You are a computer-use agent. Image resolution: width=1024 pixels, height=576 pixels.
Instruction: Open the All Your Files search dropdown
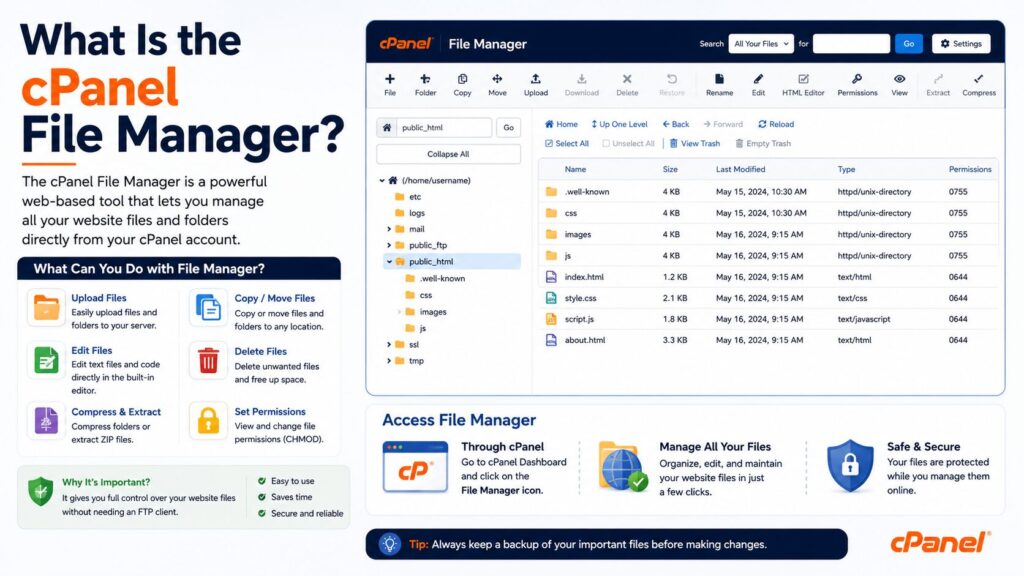tap(761, 44)
